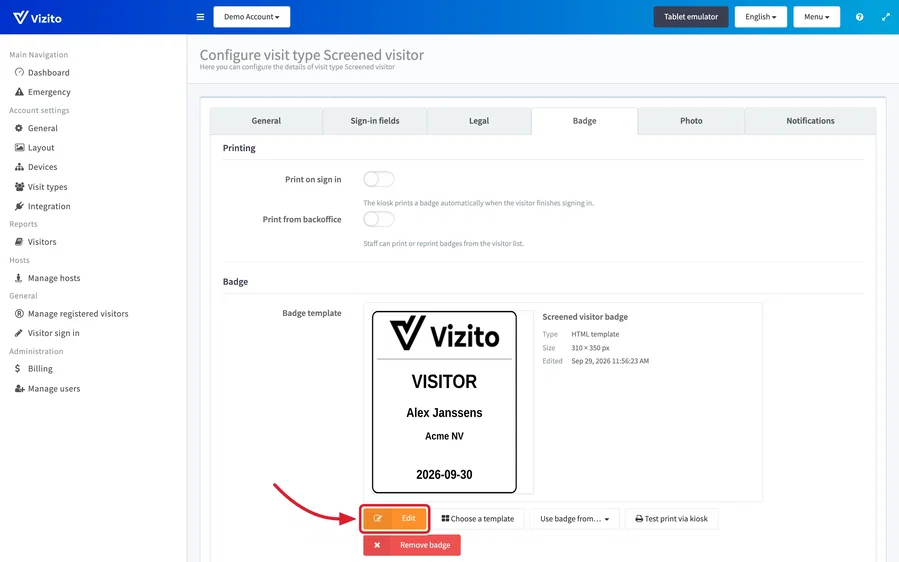Image resolution: width=899 pixels, height=562 pixels.
Task: Click the Sep 29, 2026 edited timestamp
Action: point(610,361)
